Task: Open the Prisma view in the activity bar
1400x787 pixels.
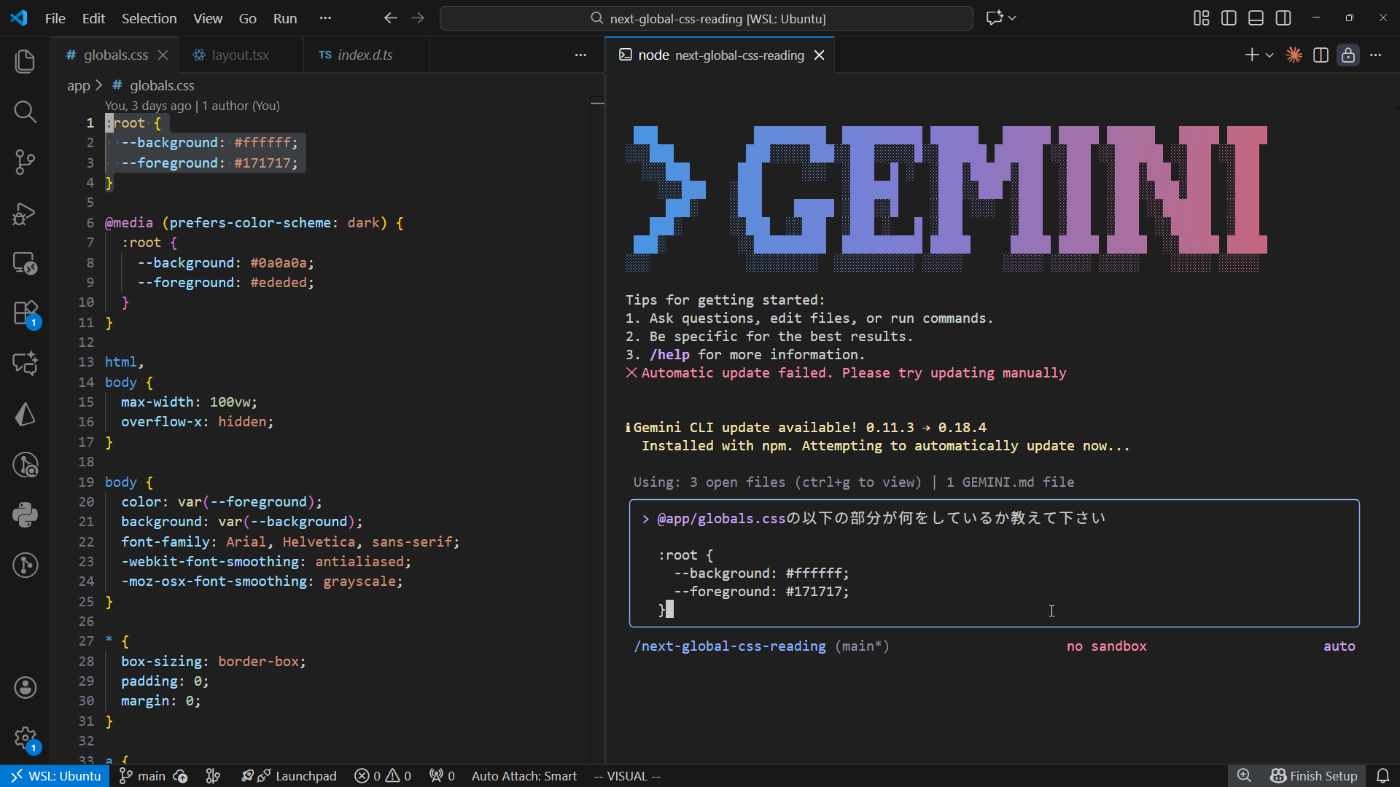Action: tap(25, 414)
